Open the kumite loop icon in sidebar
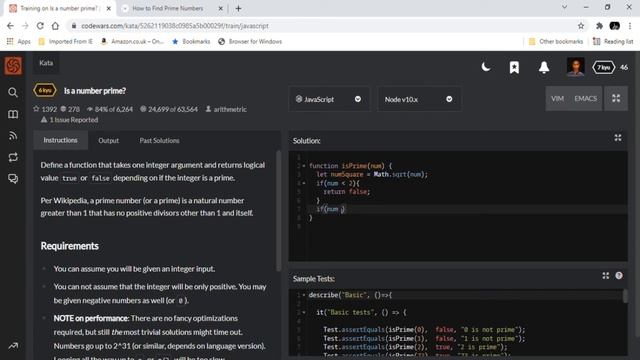Image resolution: width=640 pixels, height=360 pixels. point(13,158)
